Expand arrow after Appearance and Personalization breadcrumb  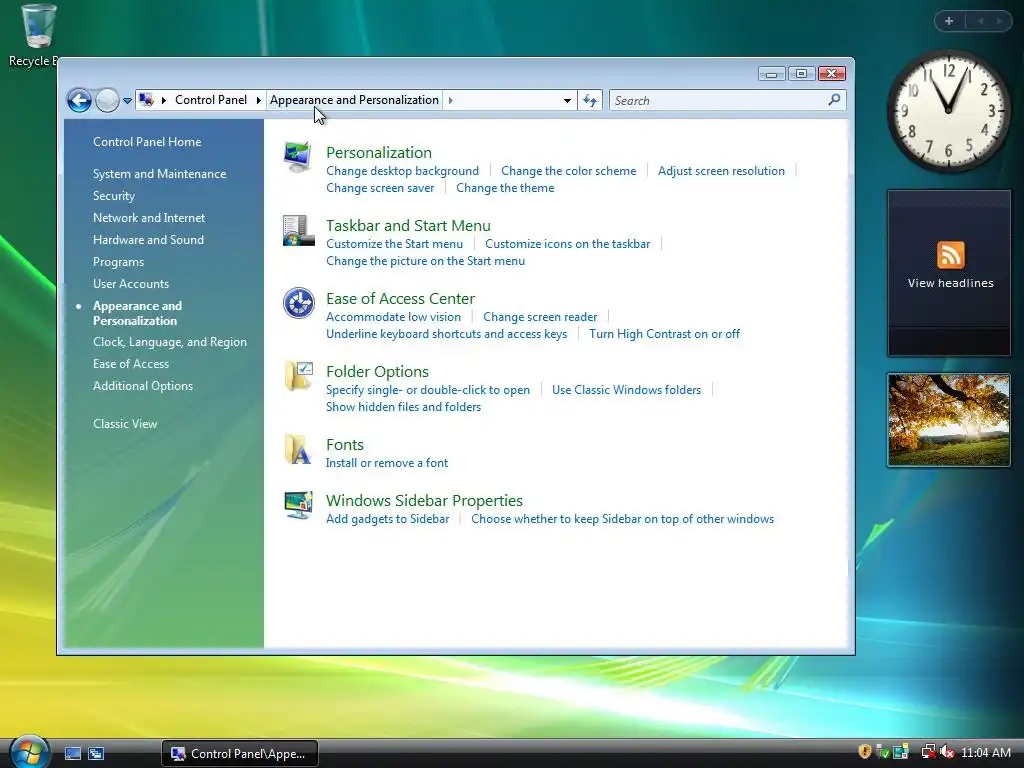(451, 100)
